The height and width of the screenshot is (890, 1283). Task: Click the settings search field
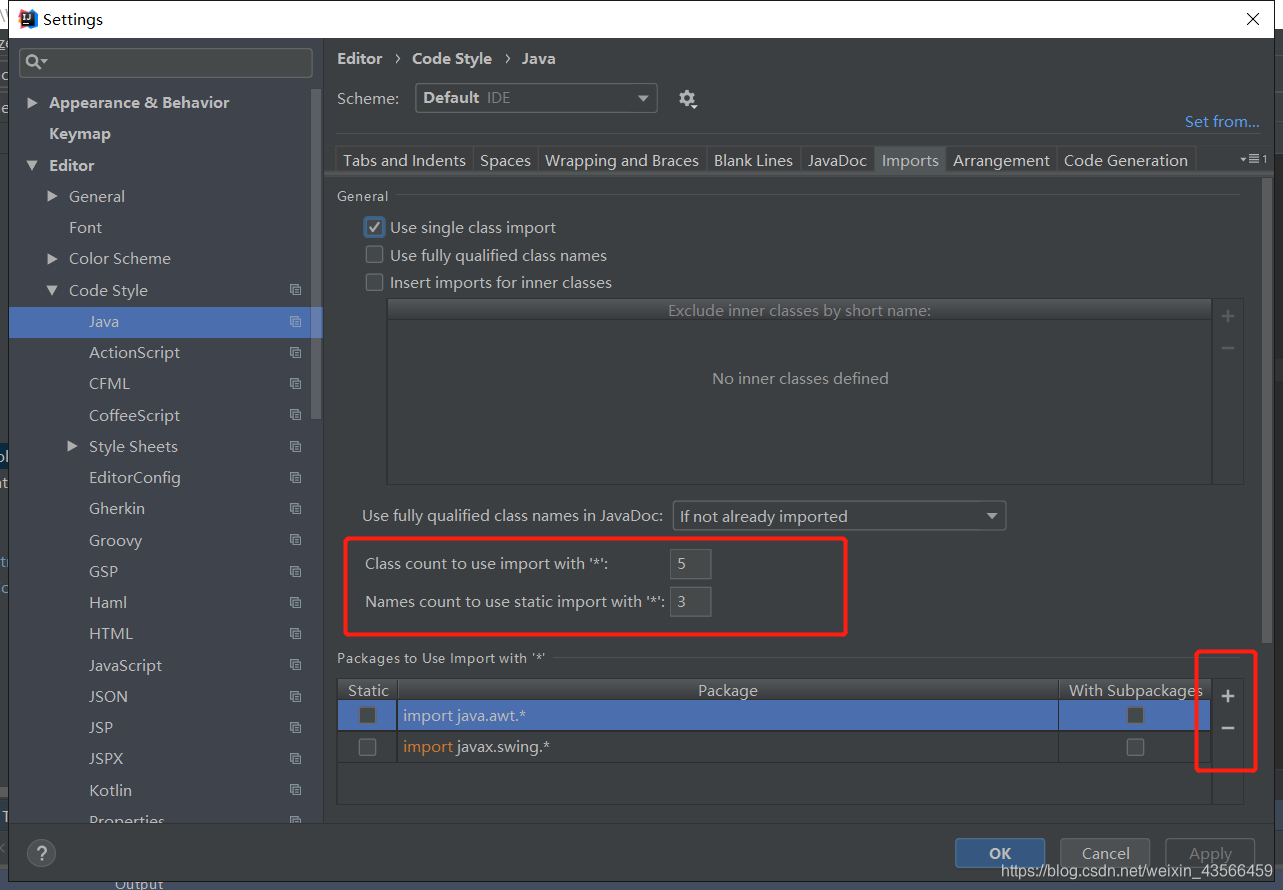click(x=166, y=63)
